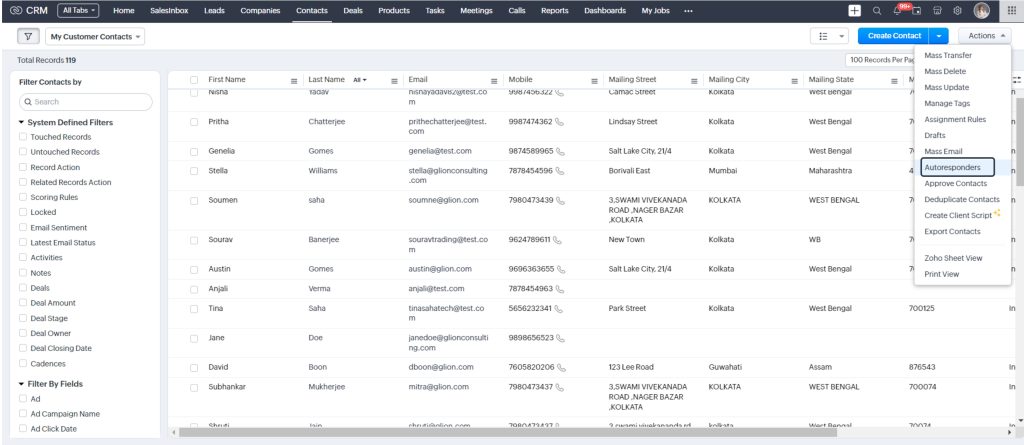Click email link dboon@glion.com
Screen dimensions: 1024x445
point(441,367)
